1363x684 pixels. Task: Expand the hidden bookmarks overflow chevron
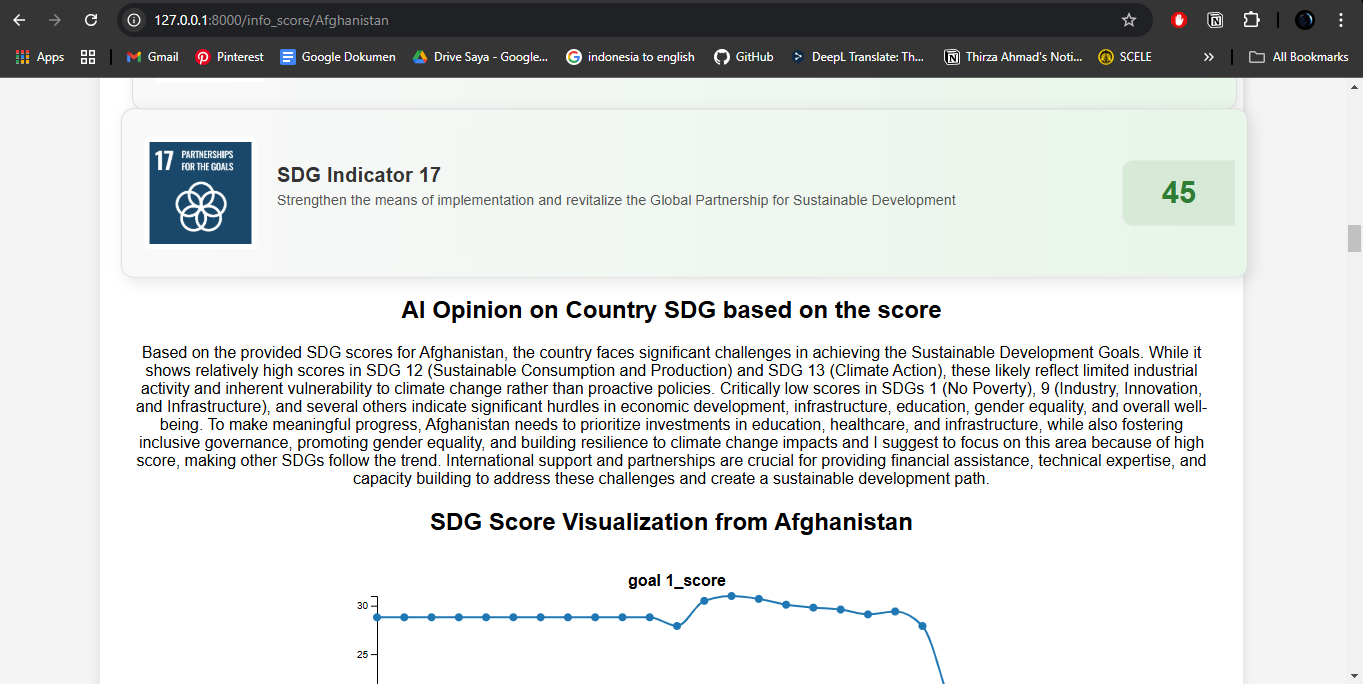click(x=1208, y=57)
